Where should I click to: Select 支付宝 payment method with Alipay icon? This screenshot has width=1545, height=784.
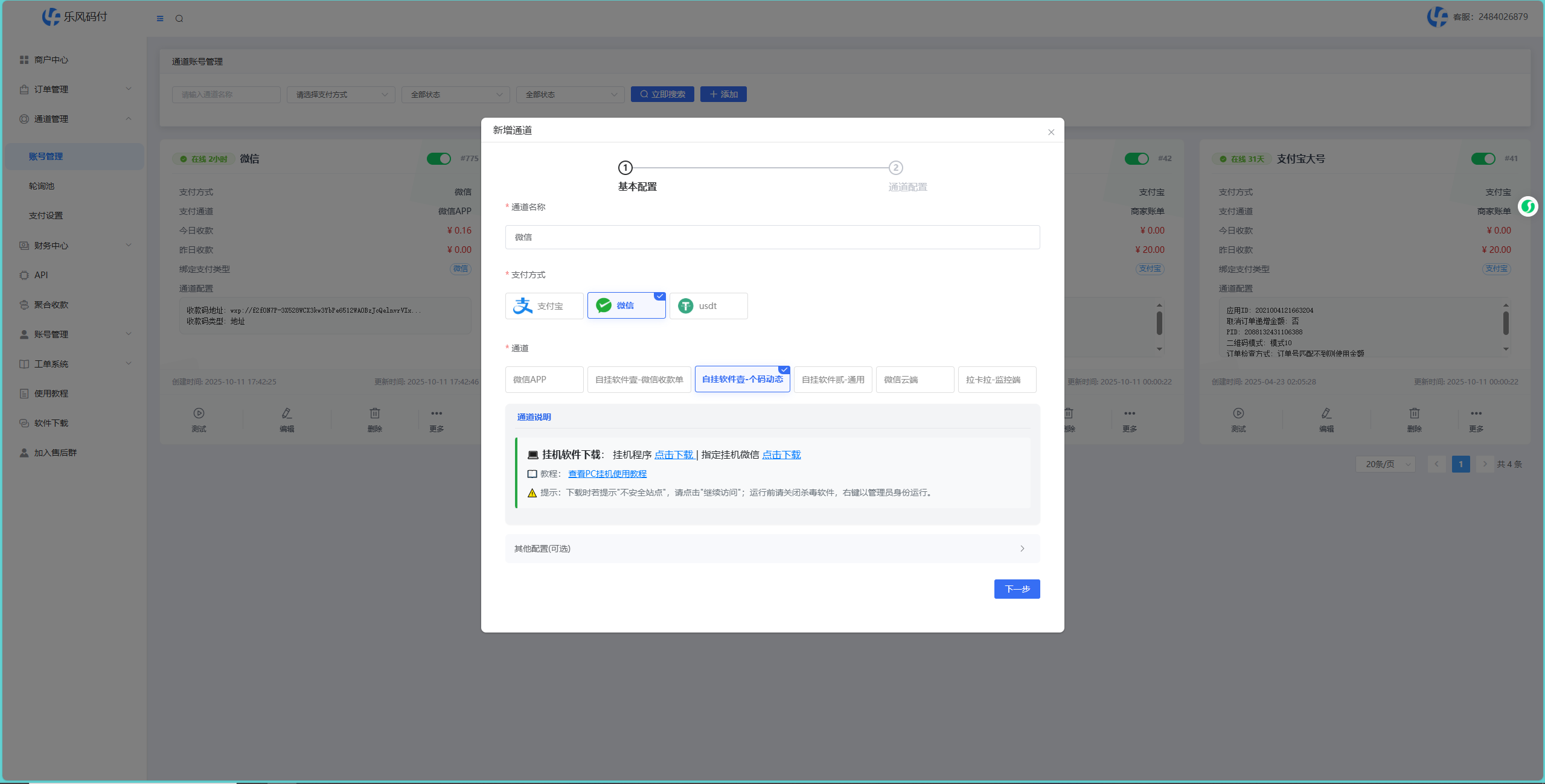pyautogui.click(x=544, y=306)
